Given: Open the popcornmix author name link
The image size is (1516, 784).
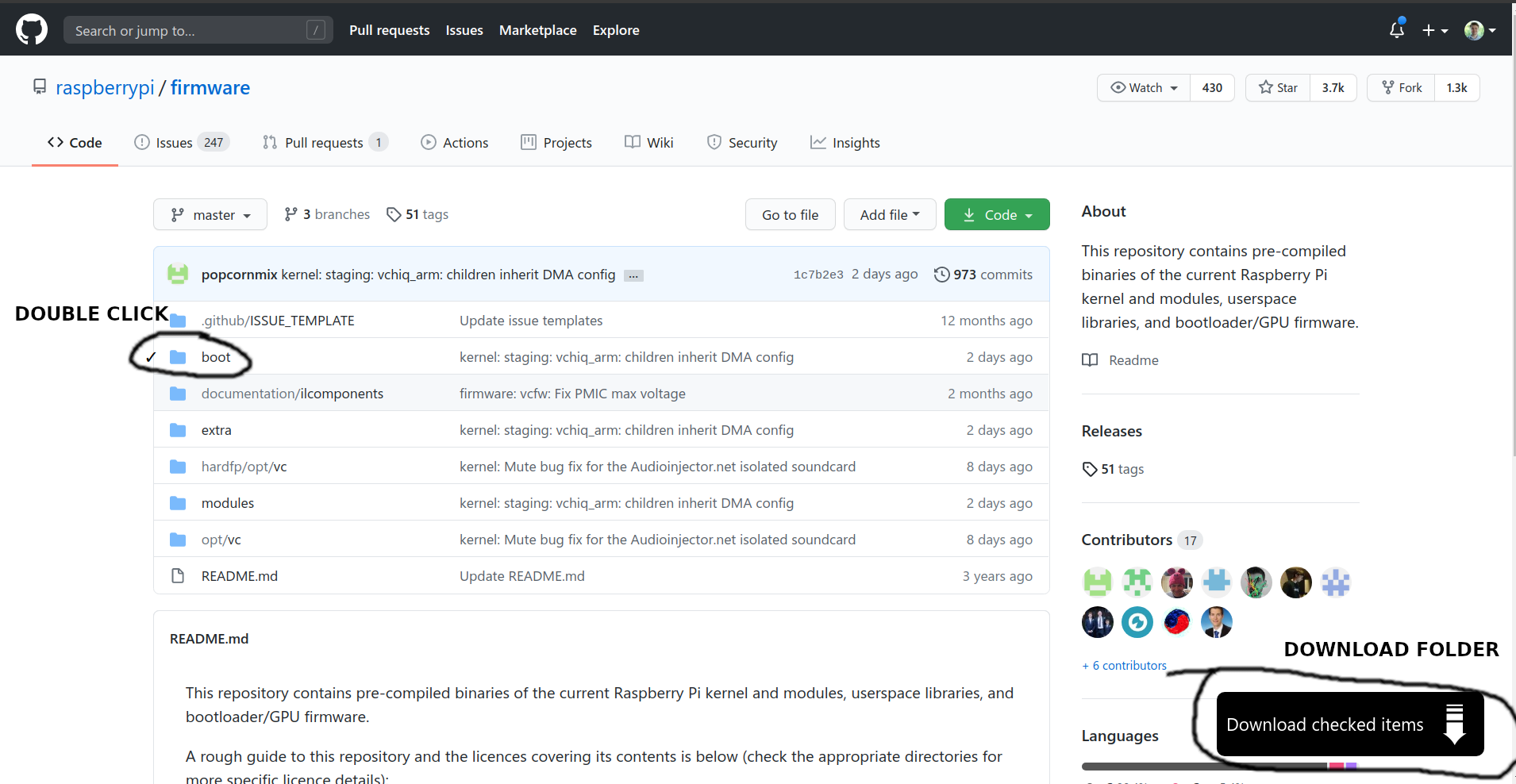Looking at the screenshot, I should pyautogui.click(x=240, y=275).
